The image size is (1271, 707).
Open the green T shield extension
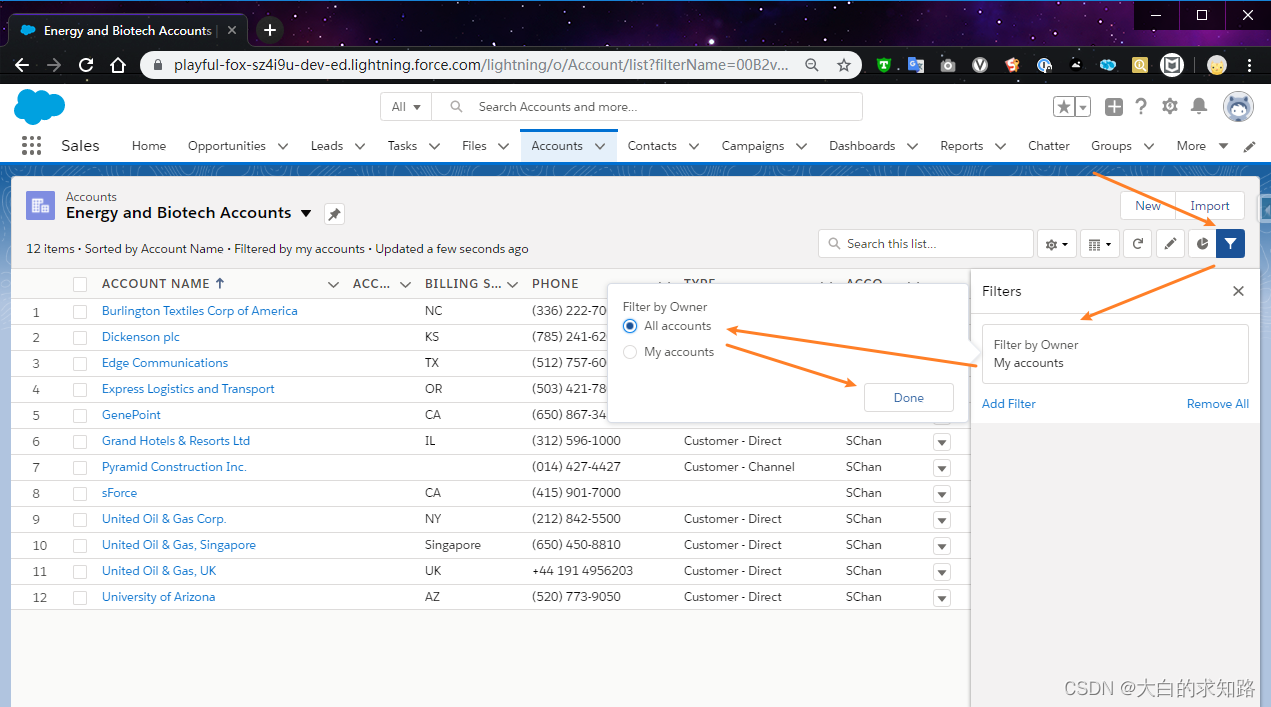coord(883,65)
